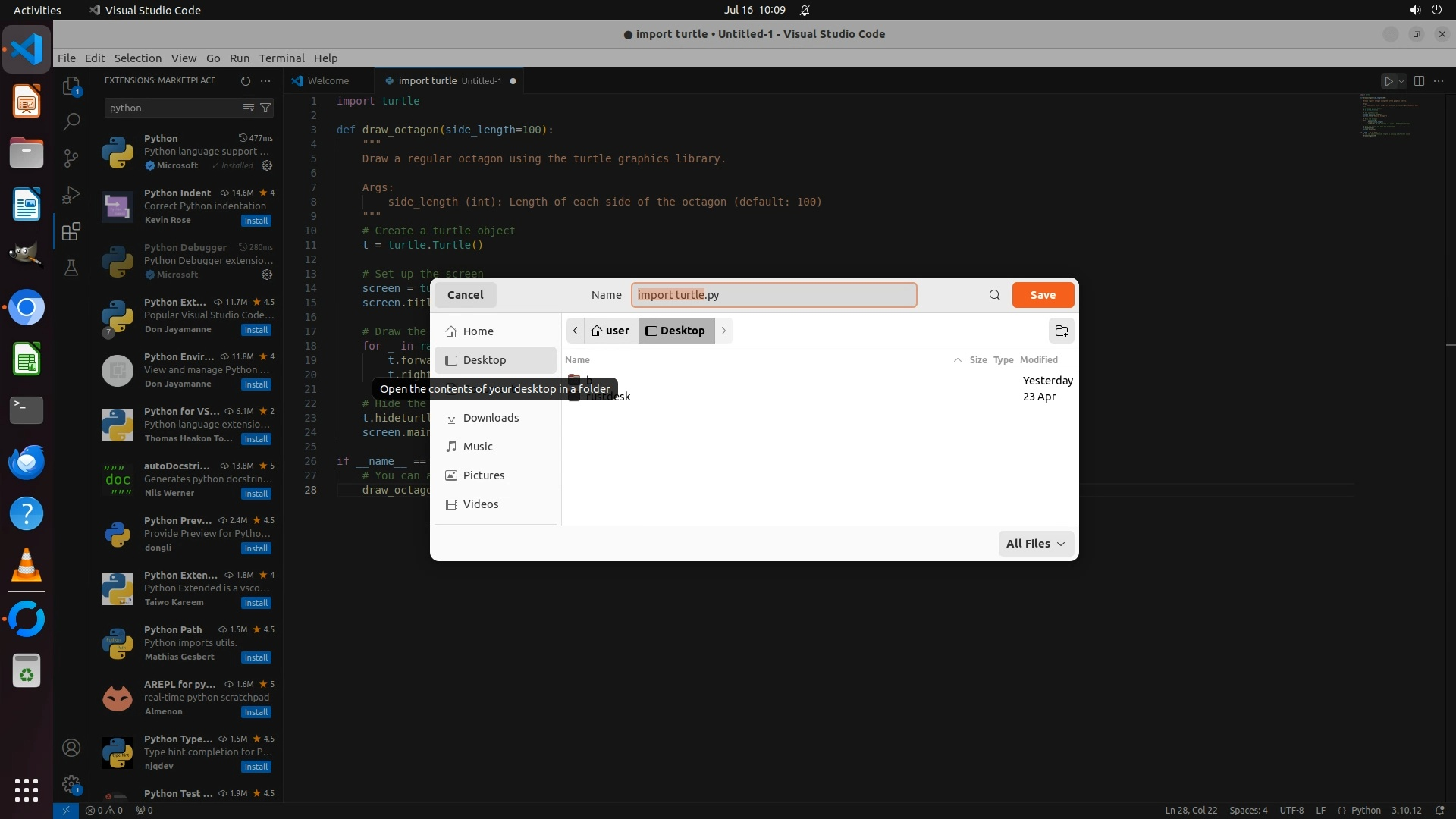
Task: Refresh the extensions marketplace list
Action: click(x=245, y=80)
